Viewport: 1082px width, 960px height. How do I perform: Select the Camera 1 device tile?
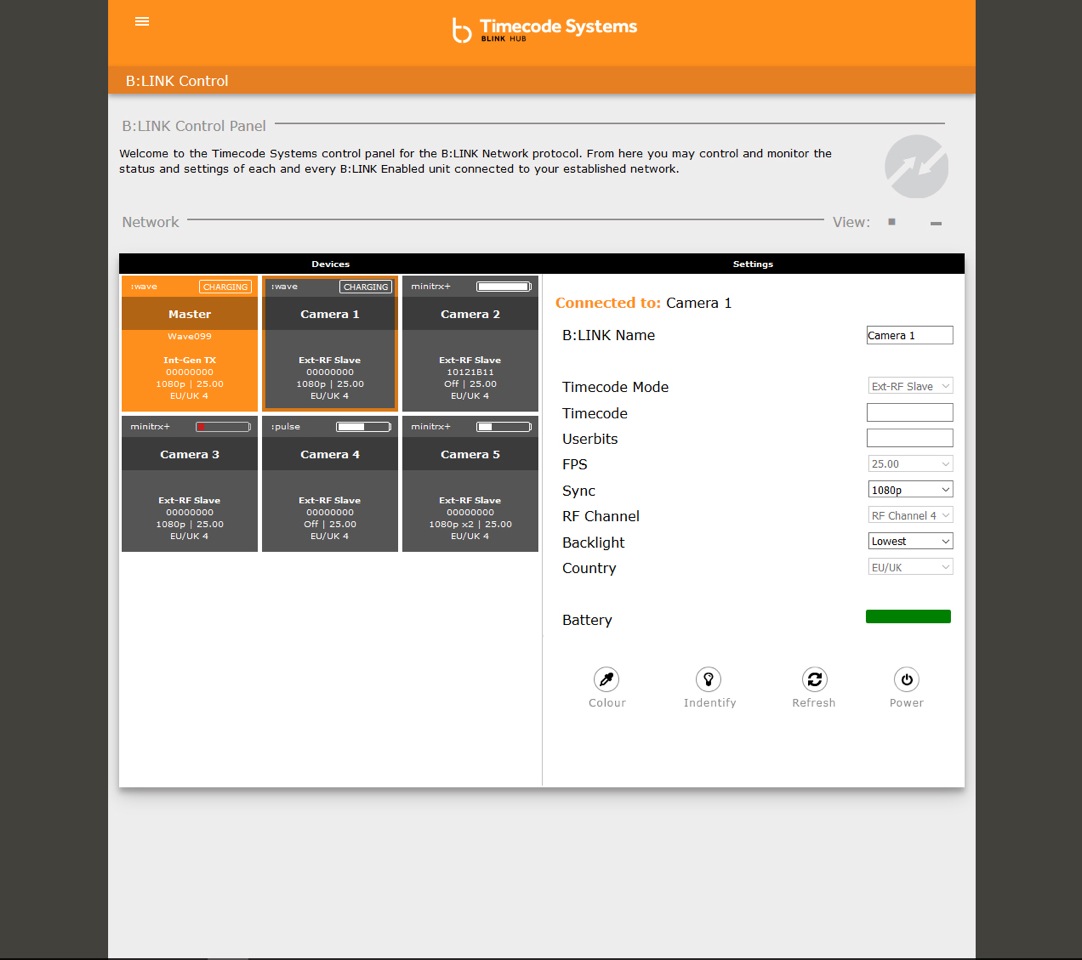330,344
